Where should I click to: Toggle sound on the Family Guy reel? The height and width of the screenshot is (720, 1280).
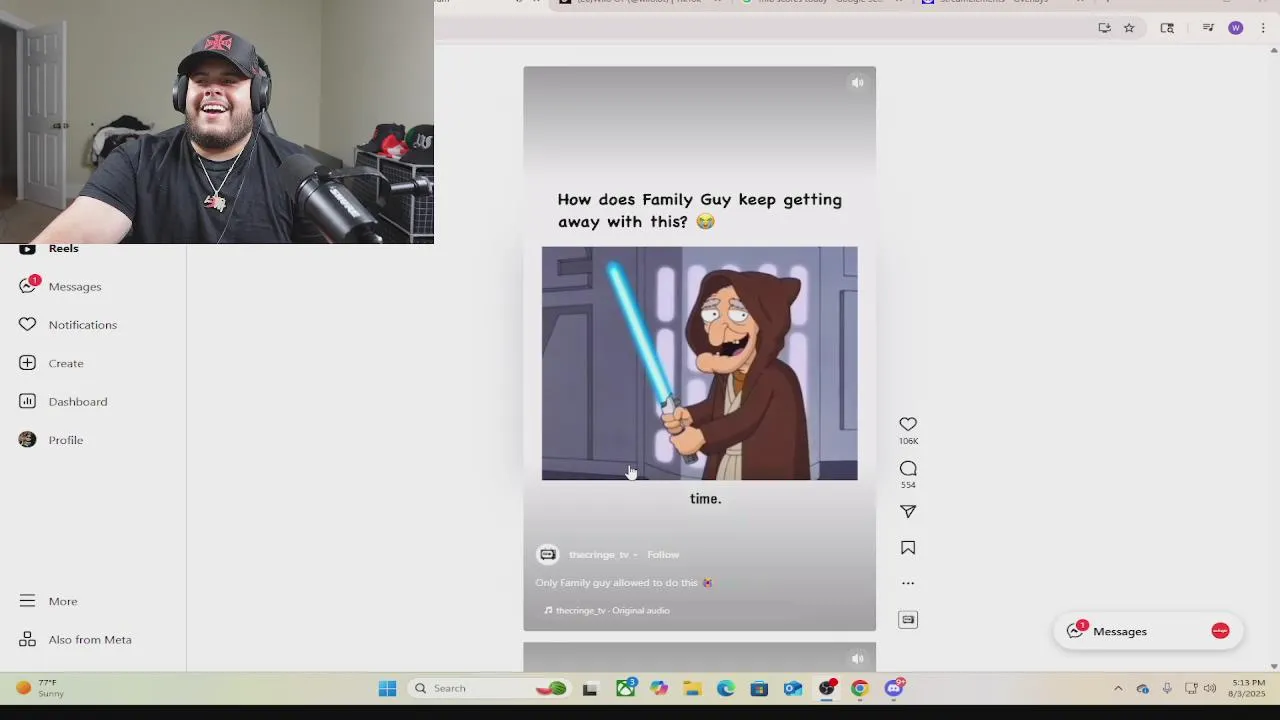(x=857, y=83)
